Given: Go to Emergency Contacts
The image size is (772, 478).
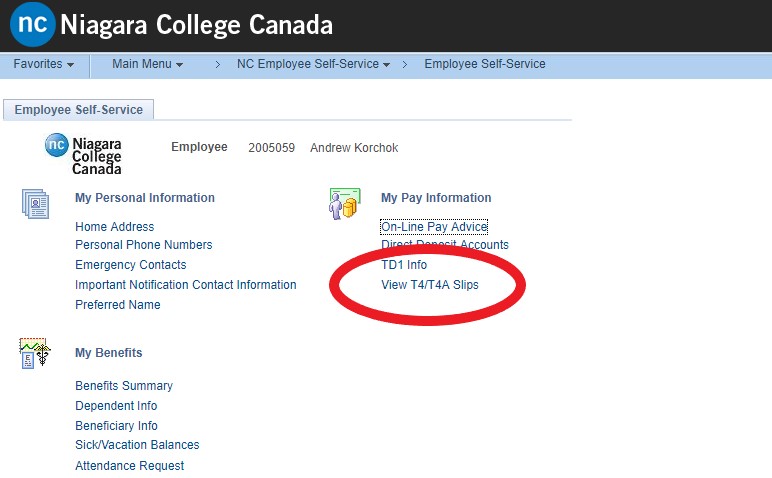Looking at the screenshot, I should tap(131, 265).
